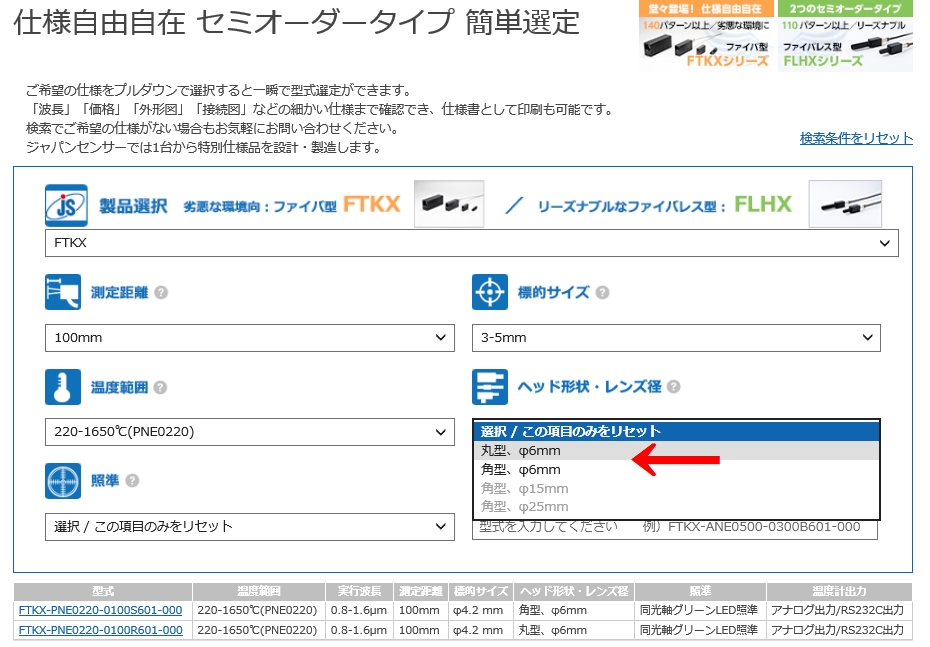Screen dimensions: 930x647
Task: Click the JS Japan Sensor logo icon
Action: point(66,205)
